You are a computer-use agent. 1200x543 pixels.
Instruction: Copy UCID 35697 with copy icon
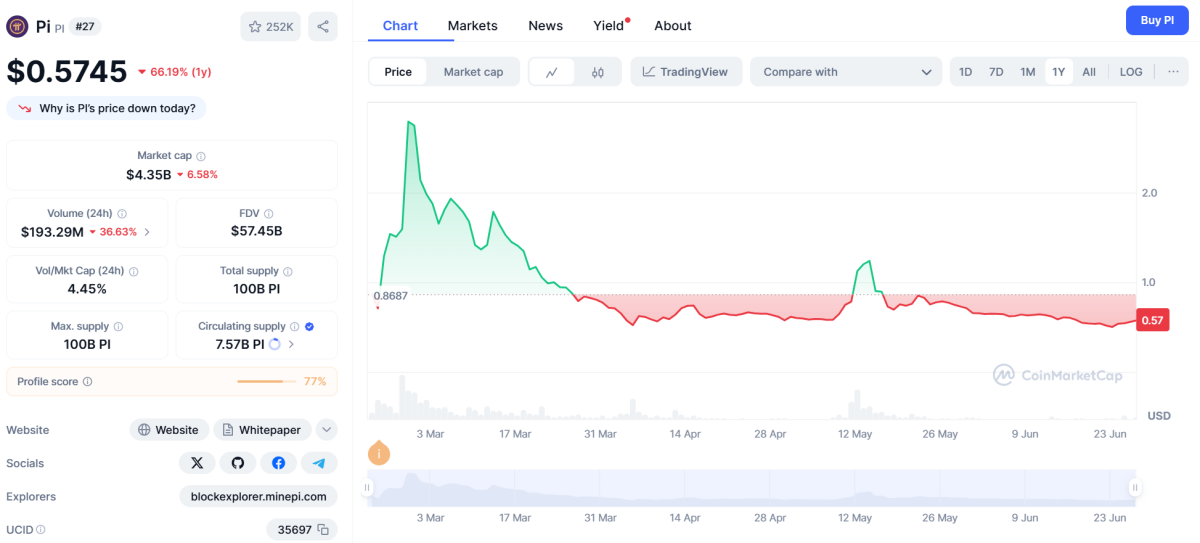pos(323,530)
